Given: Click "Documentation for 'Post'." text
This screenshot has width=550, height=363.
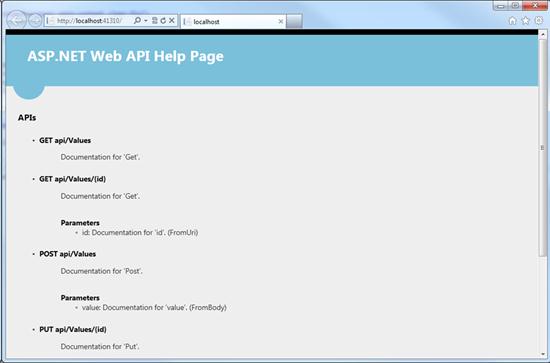Looking at the screenshot, I should [101, 271].
